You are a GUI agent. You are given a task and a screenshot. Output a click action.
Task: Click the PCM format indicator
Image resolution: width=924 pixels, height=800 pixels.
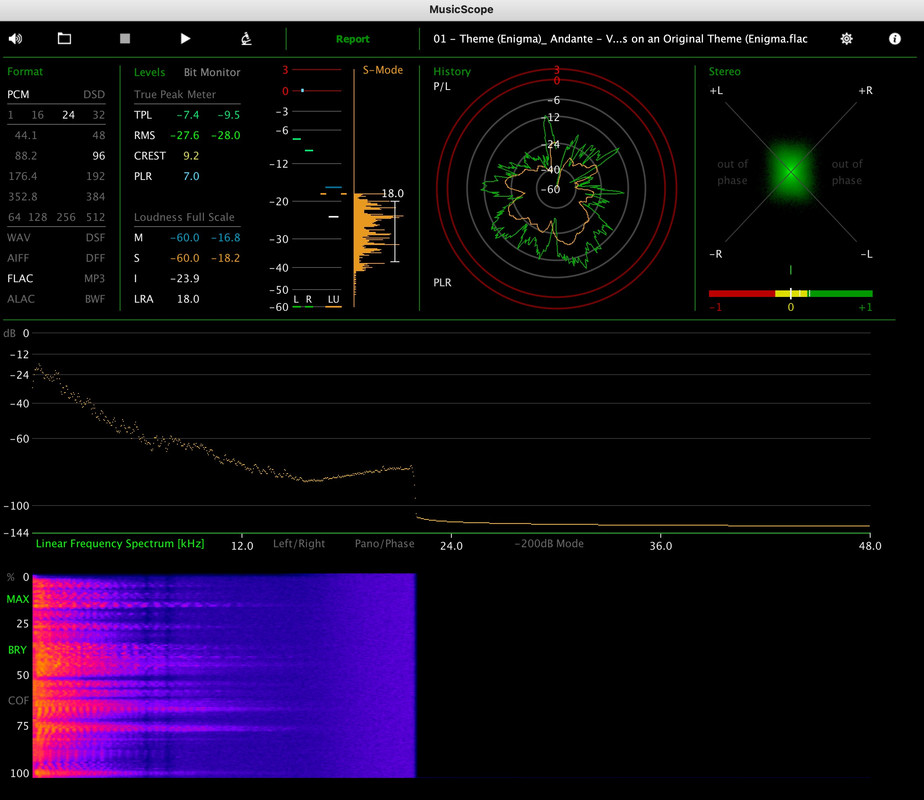click(18, 94)
